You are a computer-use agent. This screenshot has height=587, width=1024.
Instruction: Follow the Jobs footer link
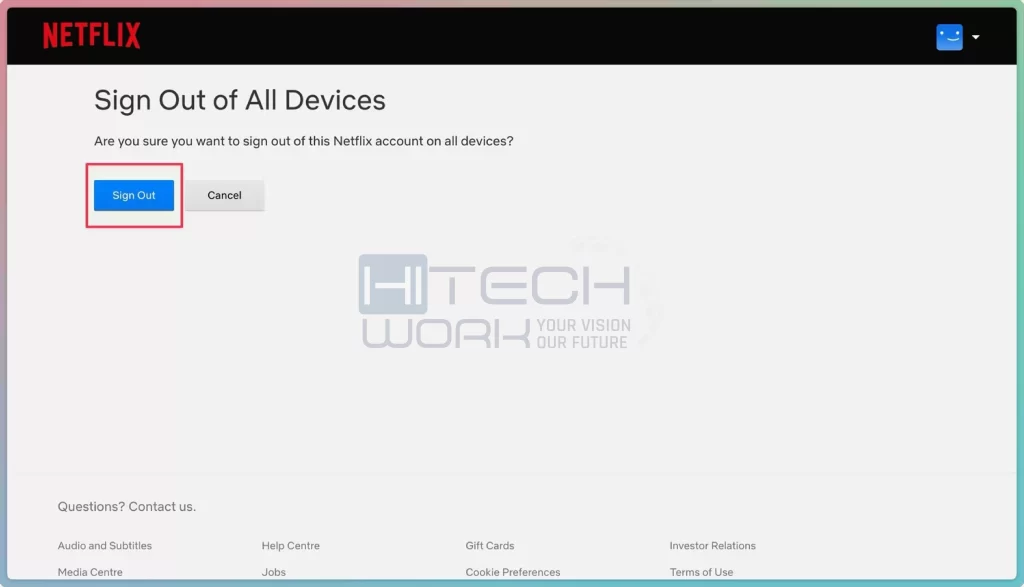tap(274, 572)
